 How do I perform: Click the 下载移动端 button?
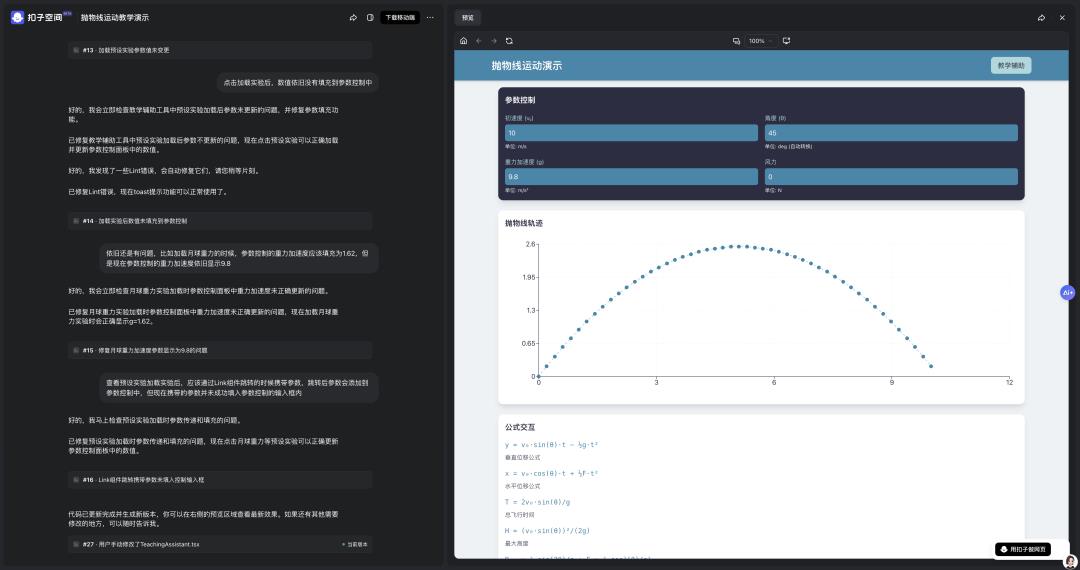pos(399,17)
